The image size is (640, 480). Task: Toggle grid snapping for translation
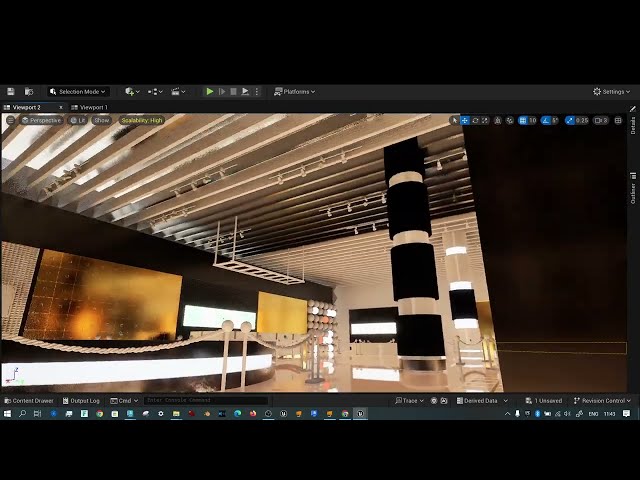click(x=523, y=120)
